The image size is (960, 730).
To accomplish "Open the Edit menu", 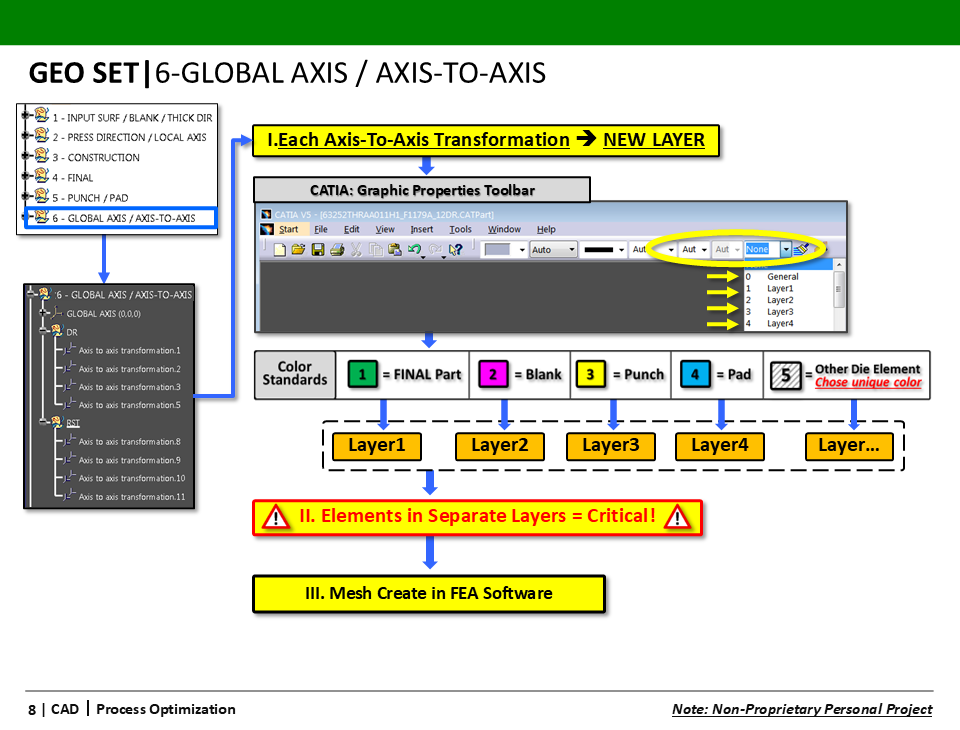I will [351, 229].
